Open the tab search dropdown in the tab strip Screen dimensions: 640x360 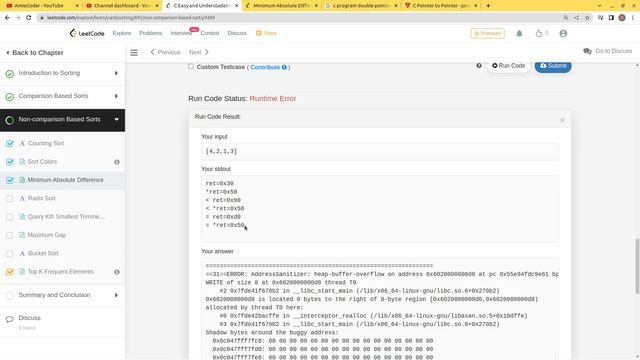(599, 6)
